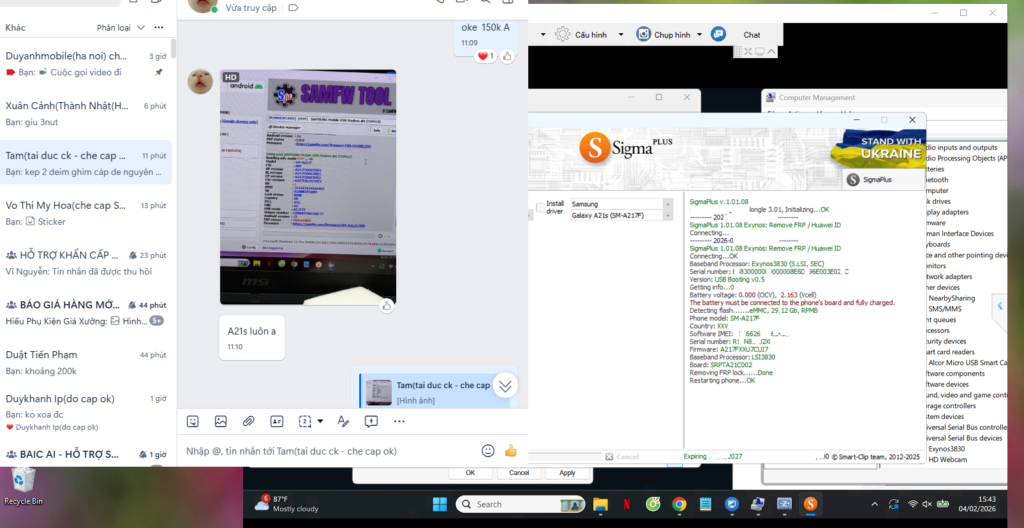Click the Cancel button in dialog
Viewport: 1024px width, 528px height.
[518, 472]
